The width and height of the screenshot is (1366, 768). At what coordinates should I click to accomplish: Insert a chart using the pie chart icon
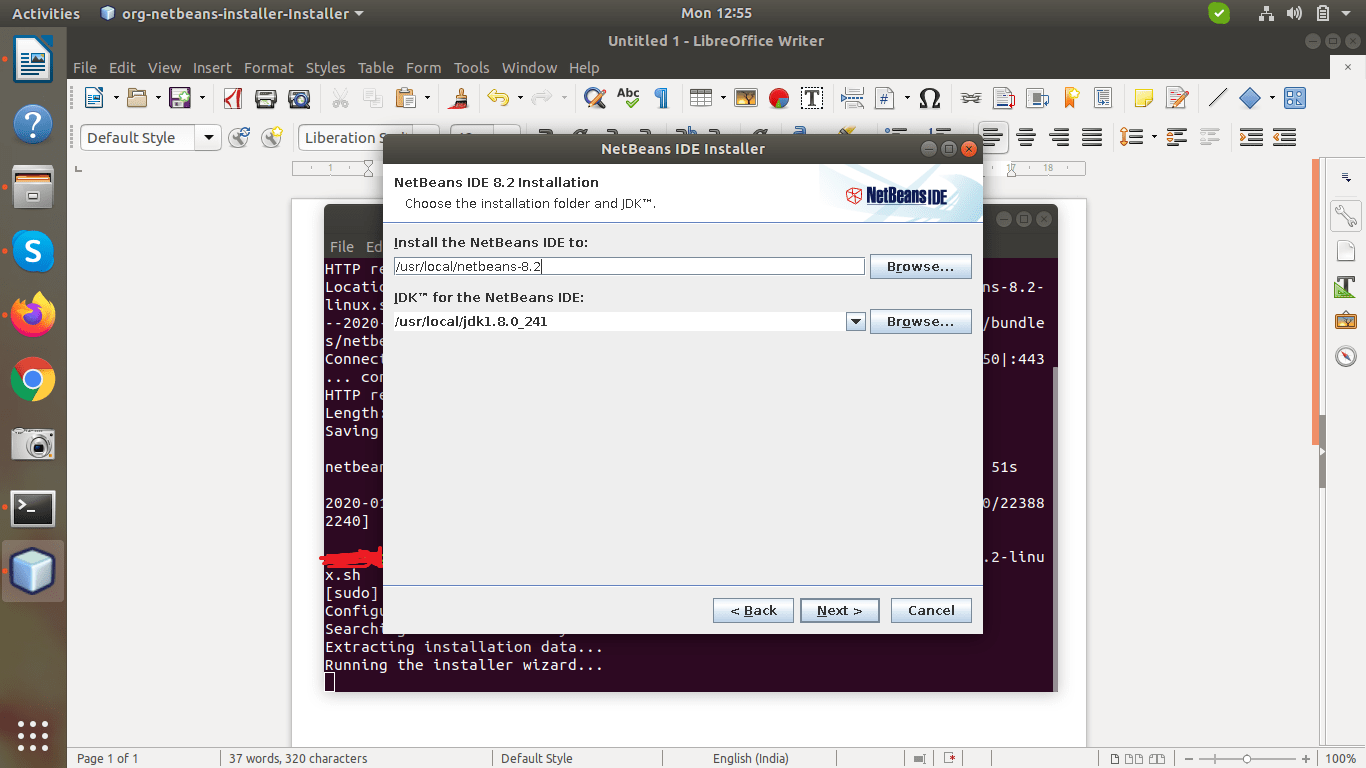pyautogui.click(x=779, y=98)
